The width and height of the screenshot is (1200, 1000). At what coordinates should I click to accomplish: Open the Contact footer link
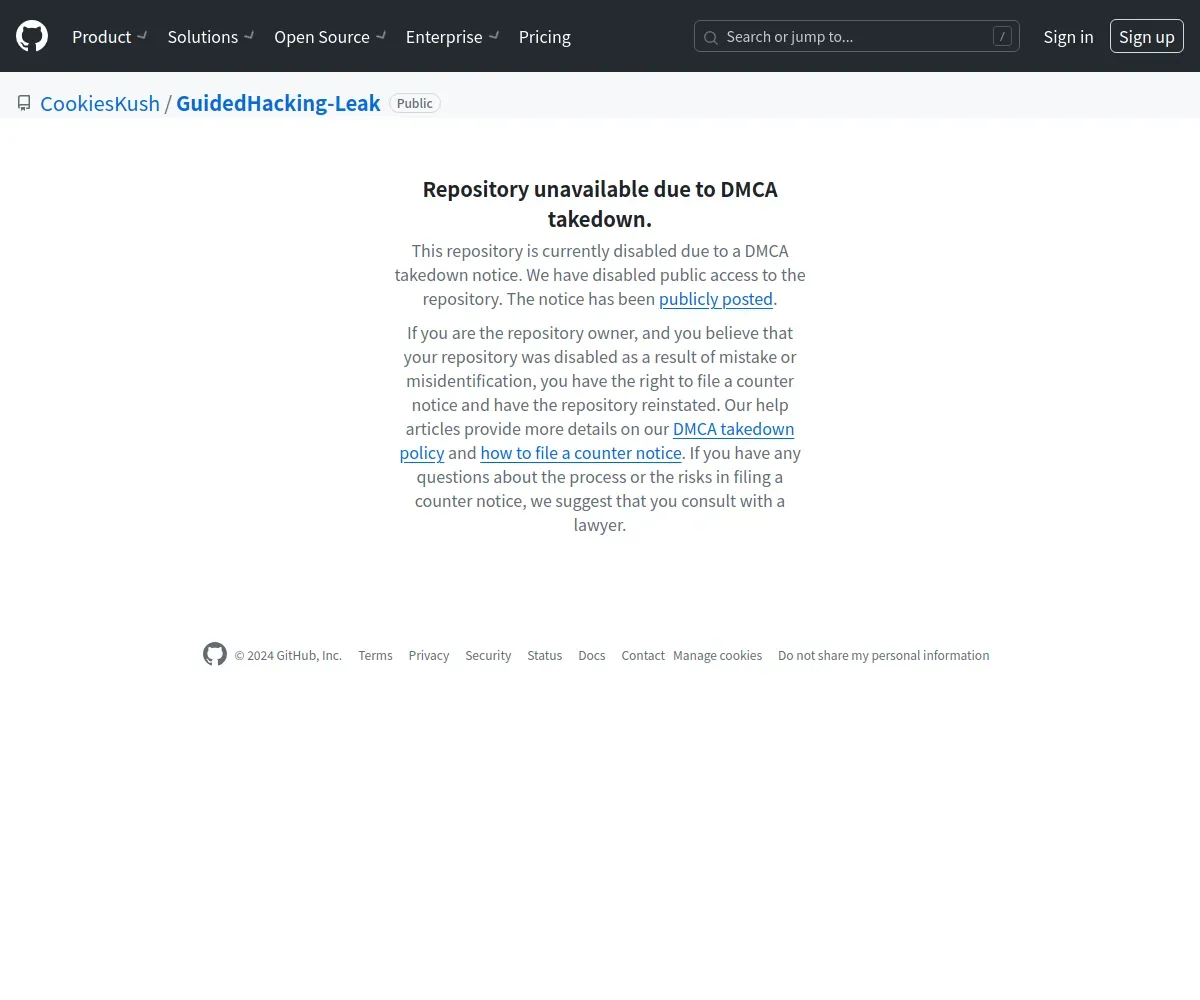643,656
